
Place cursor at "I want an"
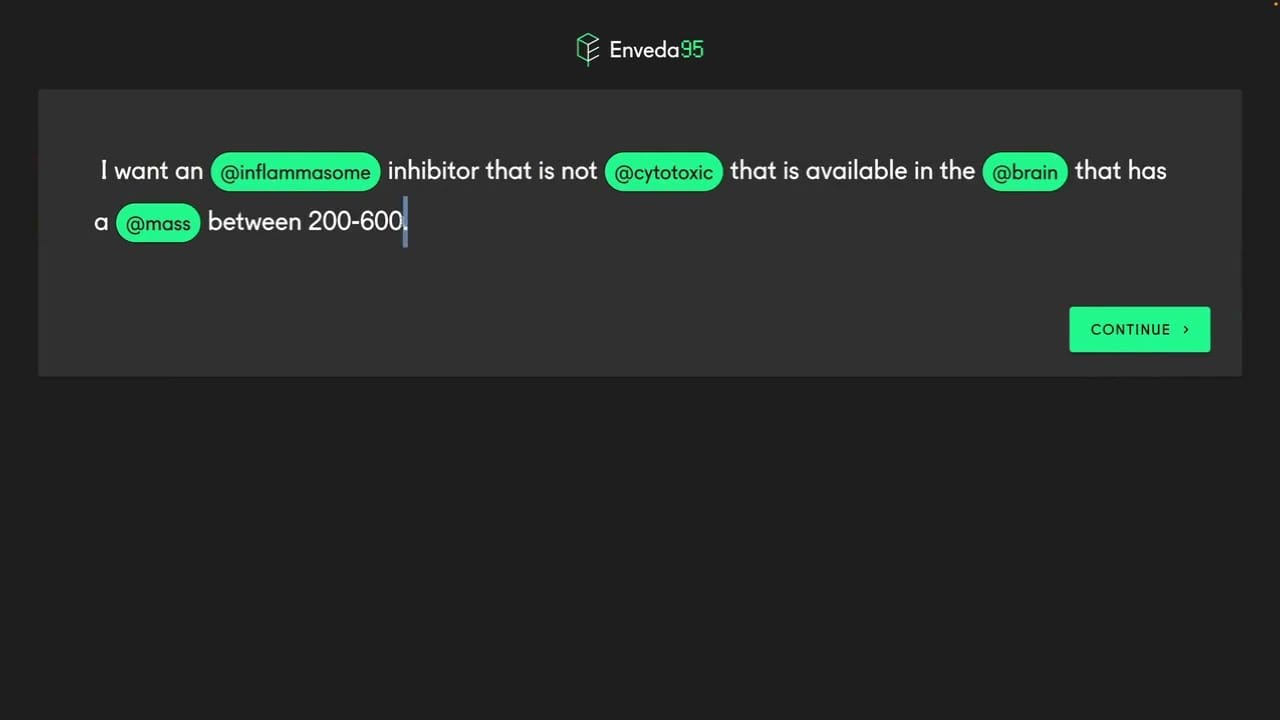[151, 171]
